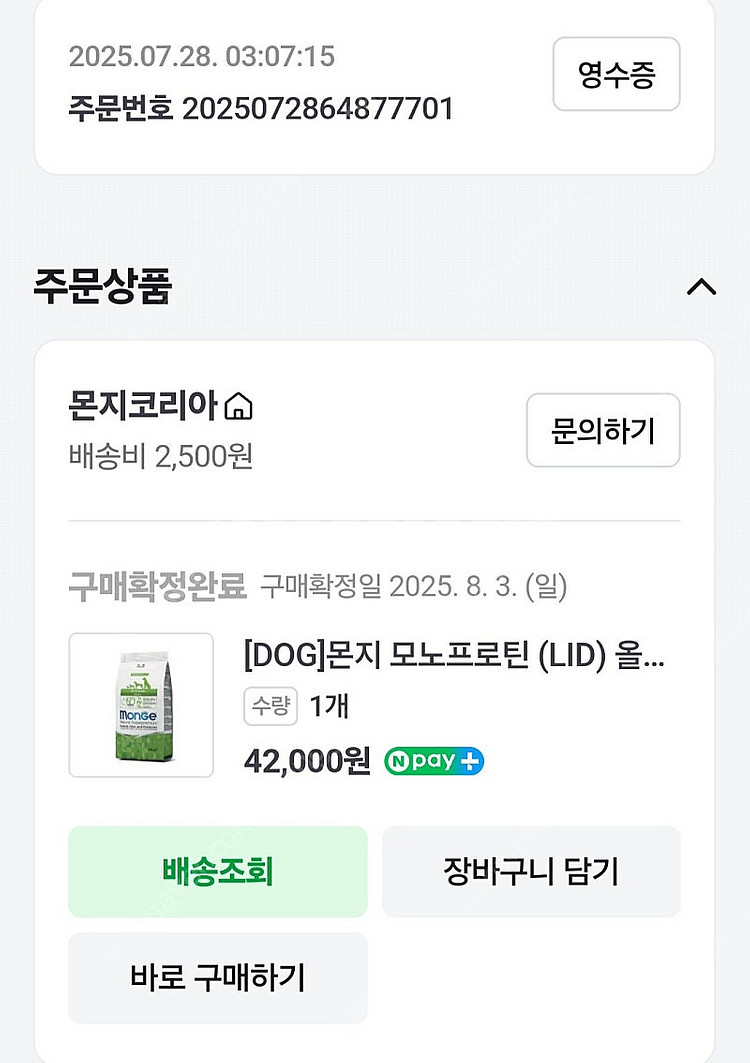Viewport: 750px width, 1063px height.
Task: Tap the 구매확정완료 status label
Action: [157, 587]
